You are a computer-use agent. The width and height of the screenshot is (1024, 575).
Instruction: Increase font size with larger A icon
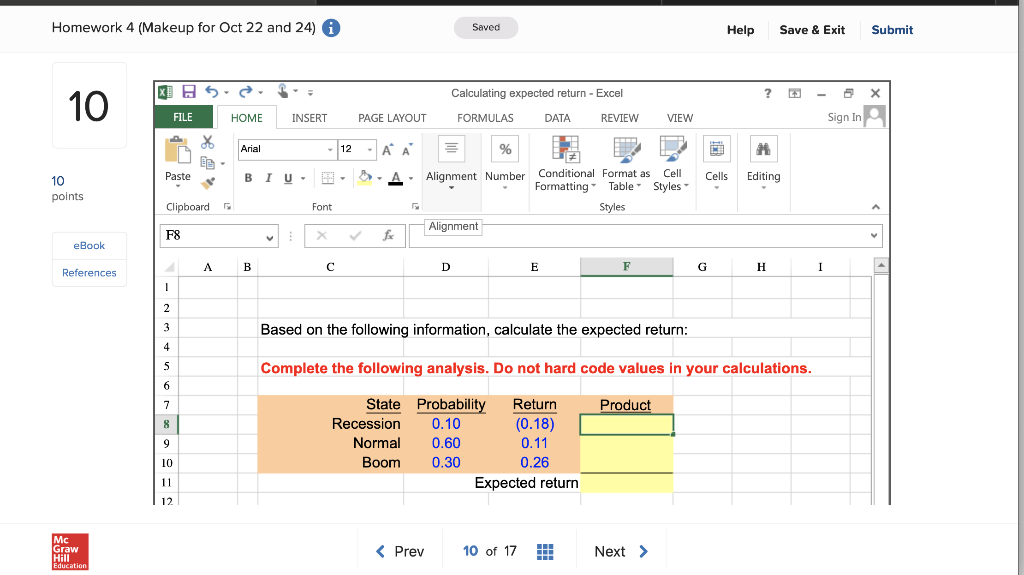(387, 150)
